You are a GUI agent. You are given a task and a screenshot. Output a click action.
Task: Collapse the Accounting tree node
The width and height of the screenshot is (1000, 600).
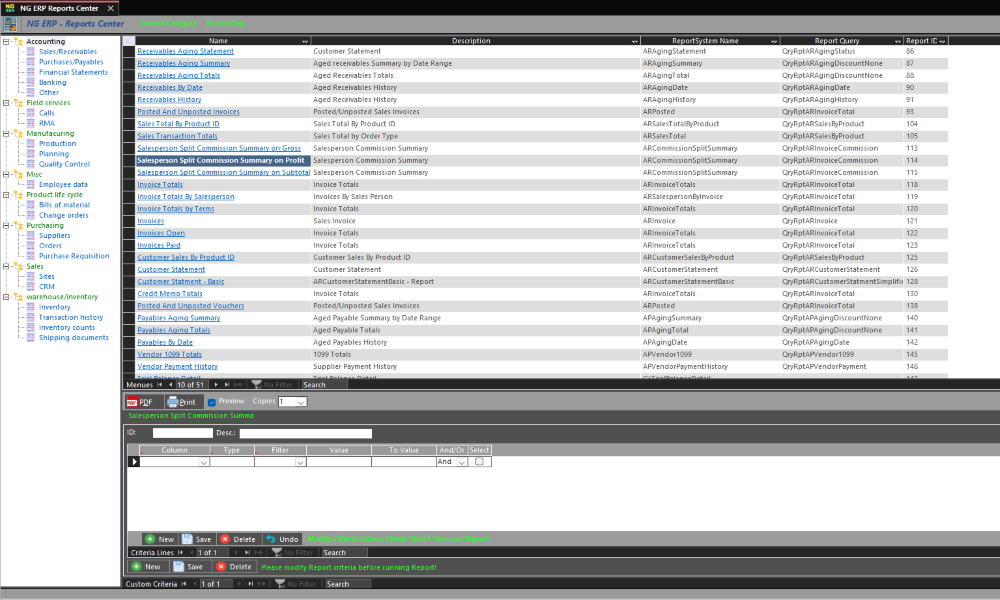click(7, 42)
